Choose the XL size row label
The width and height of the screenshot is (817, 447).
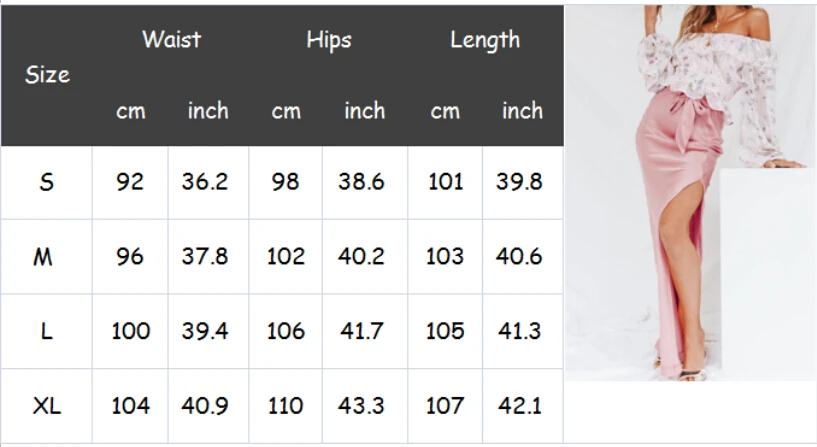click(46, 406)
